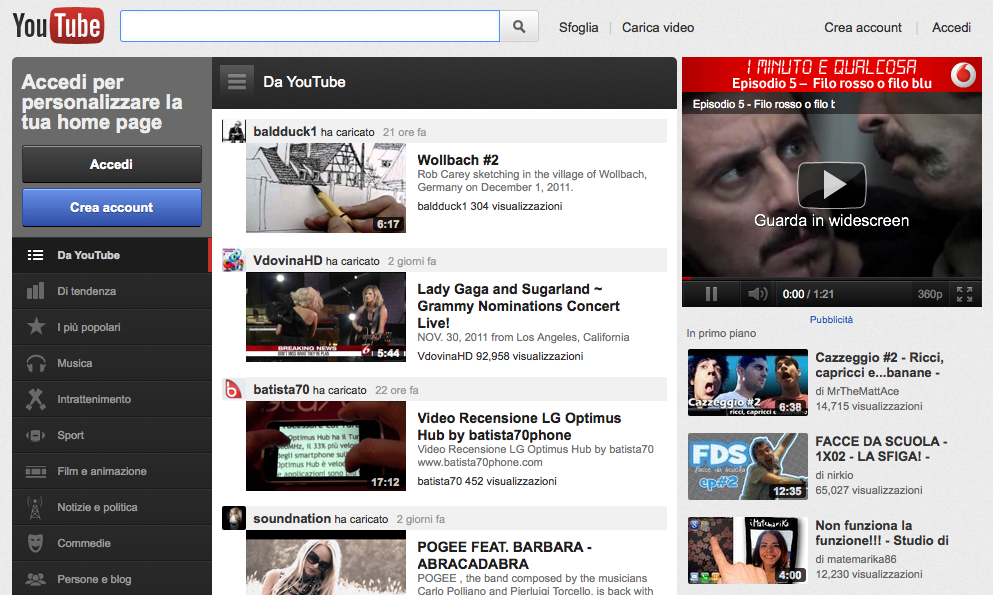Enter fullscreen using the expand icon

tap(964, 294)
